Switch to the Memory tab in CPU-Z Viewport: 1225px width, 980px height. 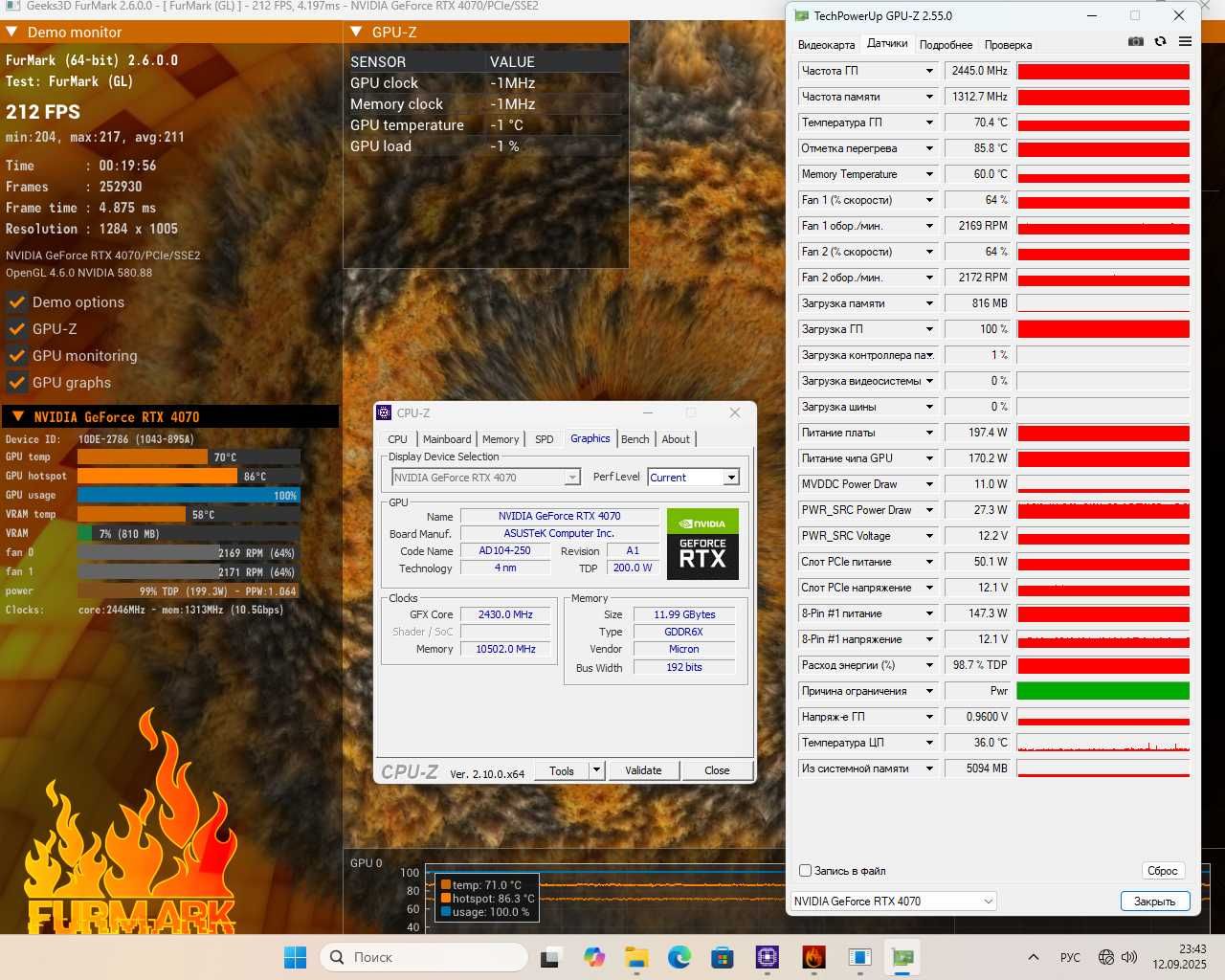pyautogui.click(x=501, y=439)
